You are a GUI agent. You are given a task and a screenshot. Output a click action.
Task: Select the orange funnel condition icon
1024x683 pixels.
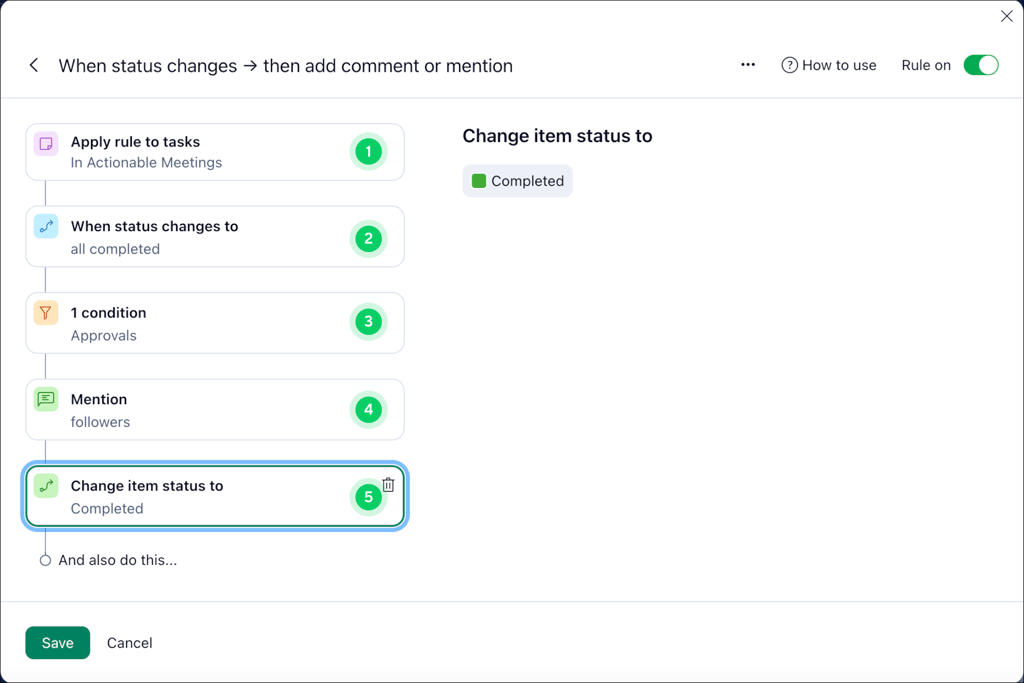point(45,312)
